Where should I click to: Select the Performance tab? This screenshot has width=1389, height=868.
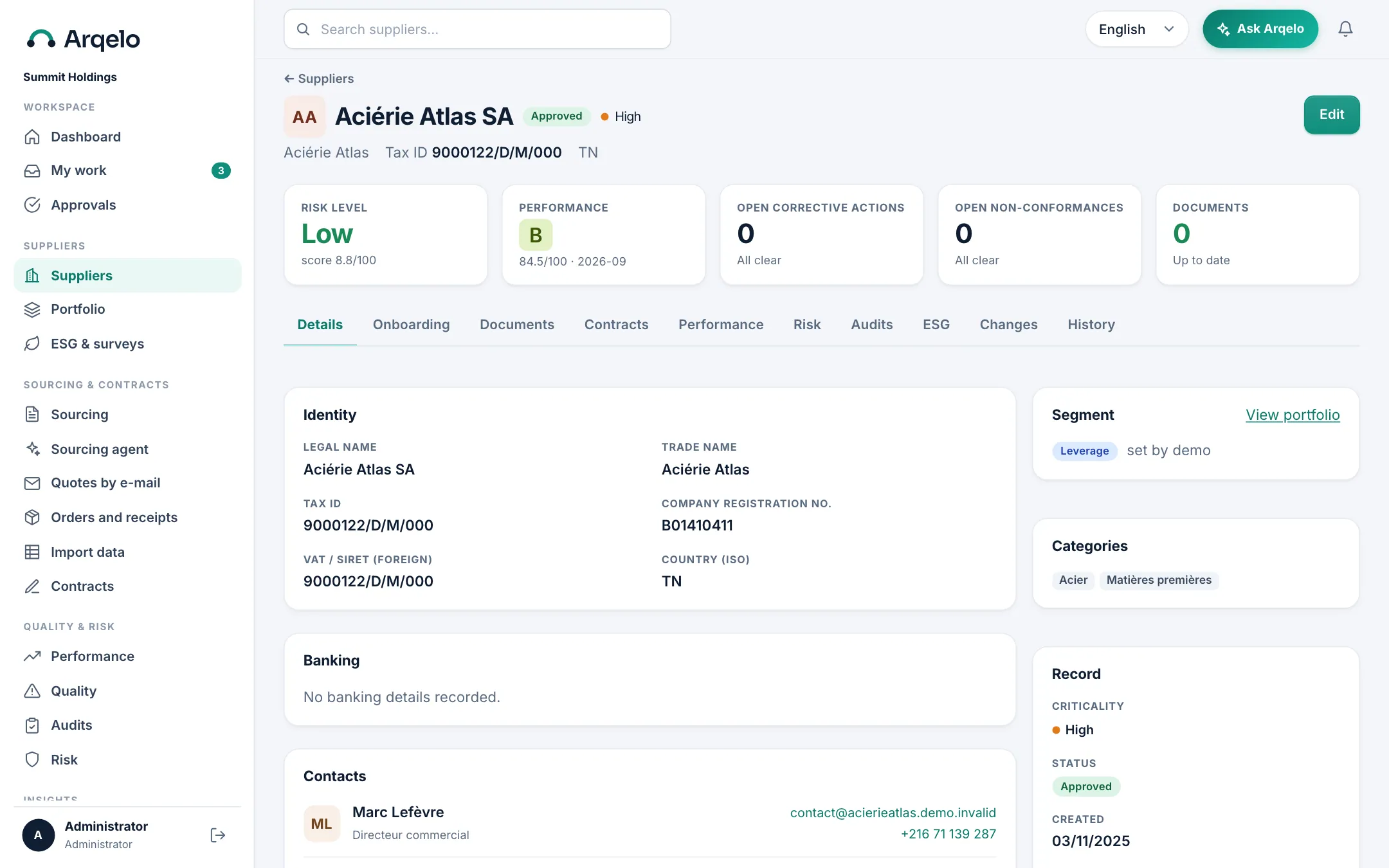click(x=721, y=325)
